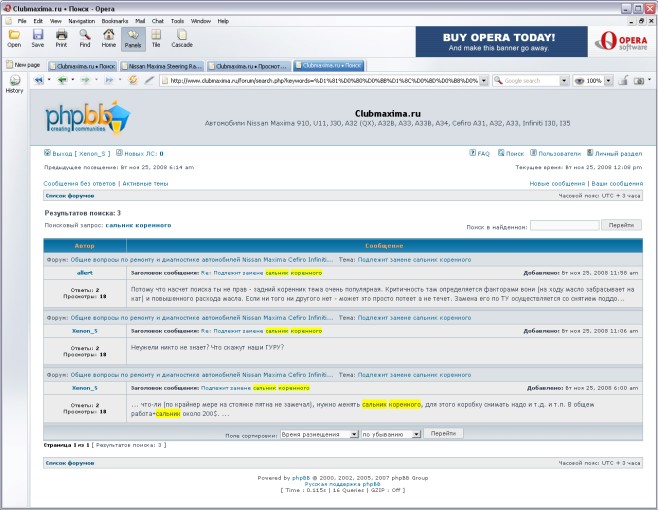Switch to the Nissan Maxima Steering tab

164,64
